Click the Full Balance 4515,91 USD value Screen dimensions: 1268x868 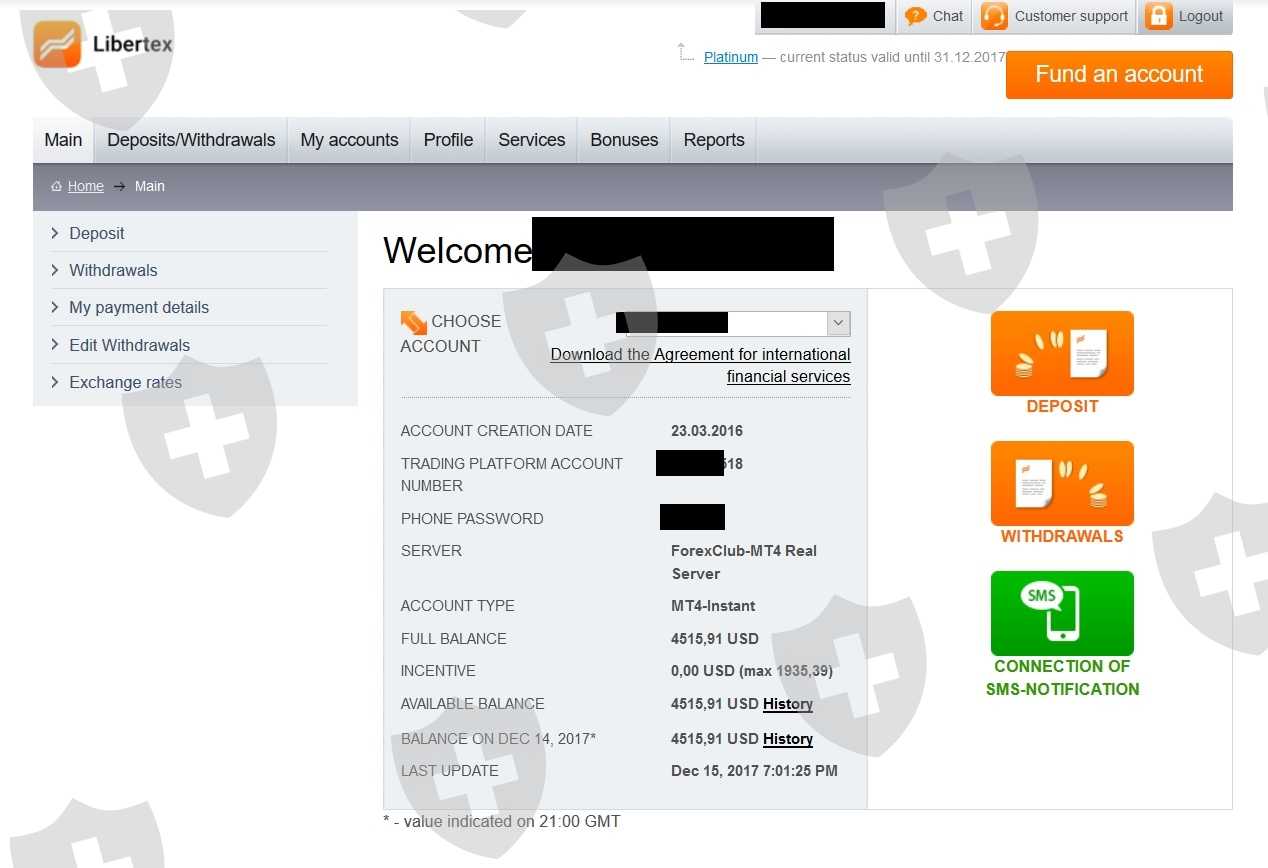(715, 639)
